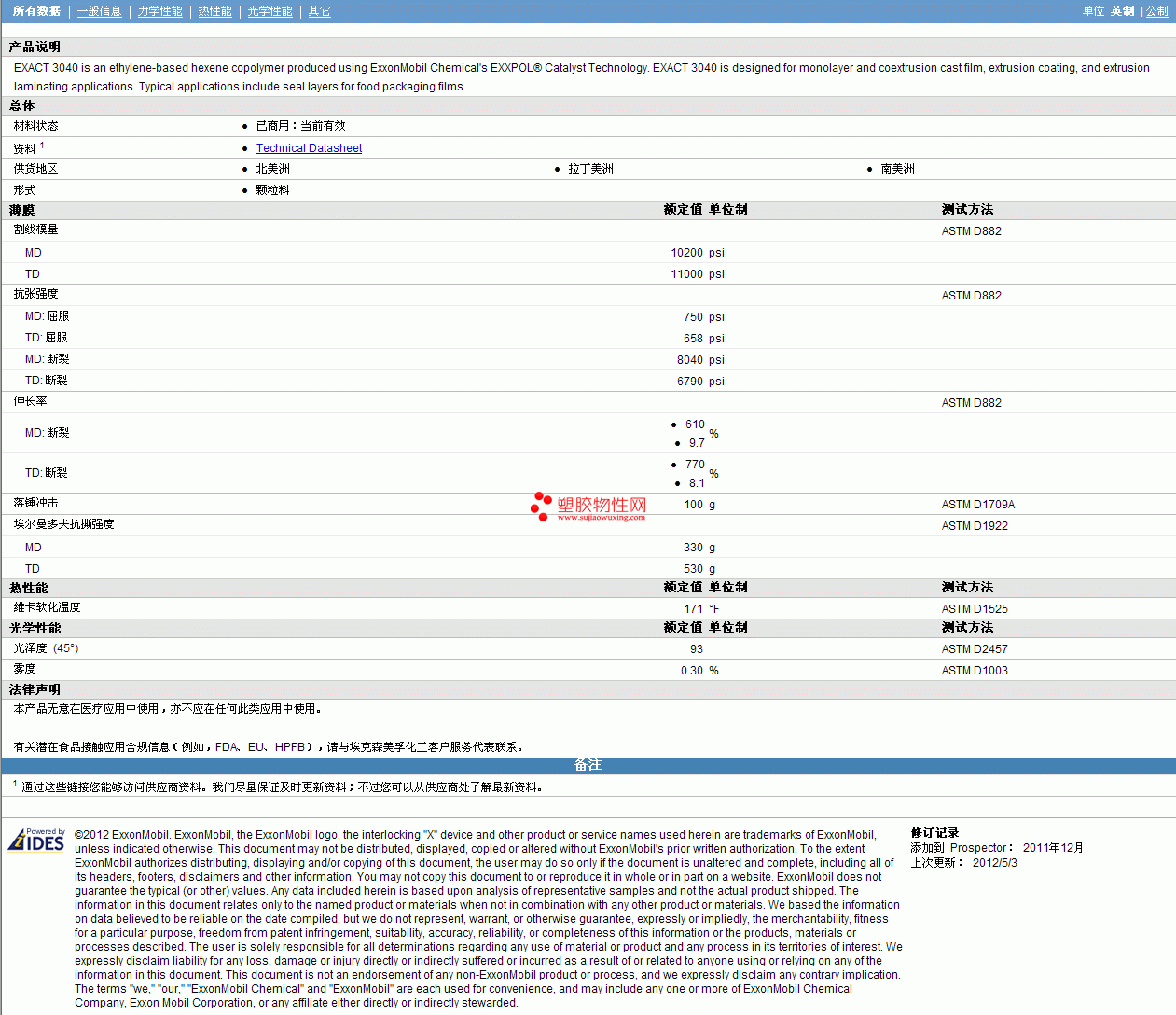Select the 雾度 property label
The height and width of the screenshot is (1015, 1176).
coord(25,669)
